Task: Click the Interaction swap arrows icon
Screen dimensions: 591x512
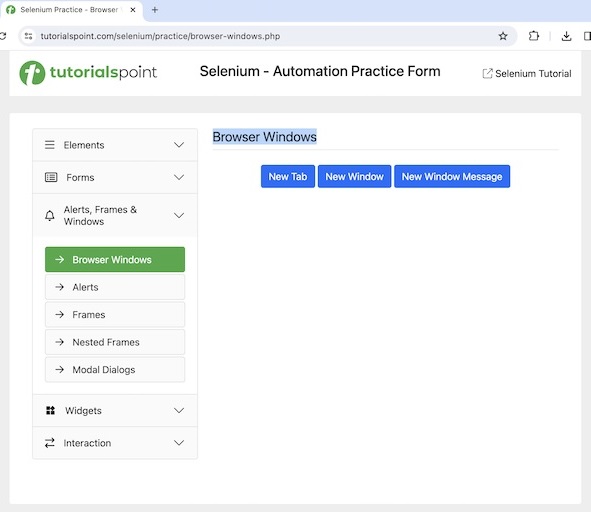Action: tap(50, 443)
